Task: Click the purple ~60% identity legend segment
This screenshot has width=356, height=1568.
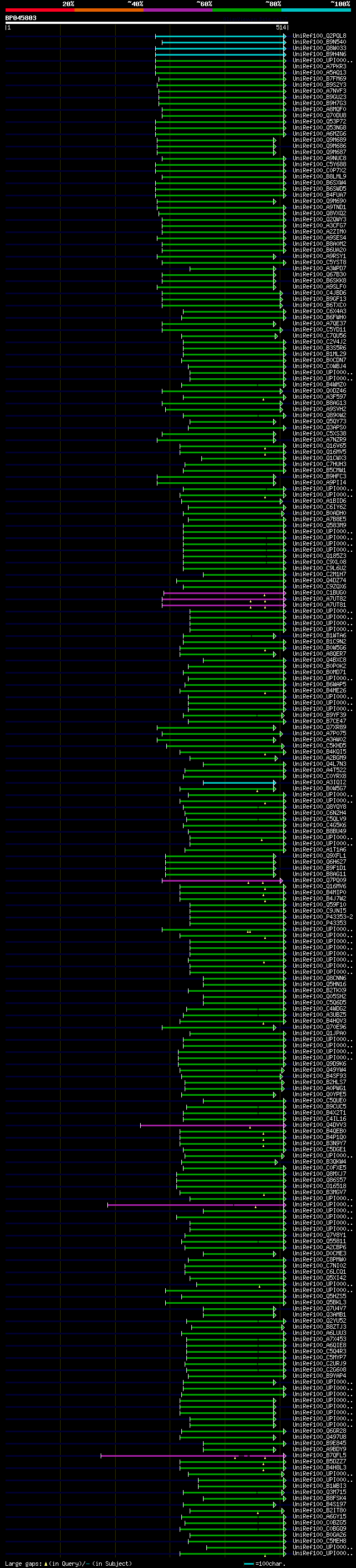Action: 179,10
